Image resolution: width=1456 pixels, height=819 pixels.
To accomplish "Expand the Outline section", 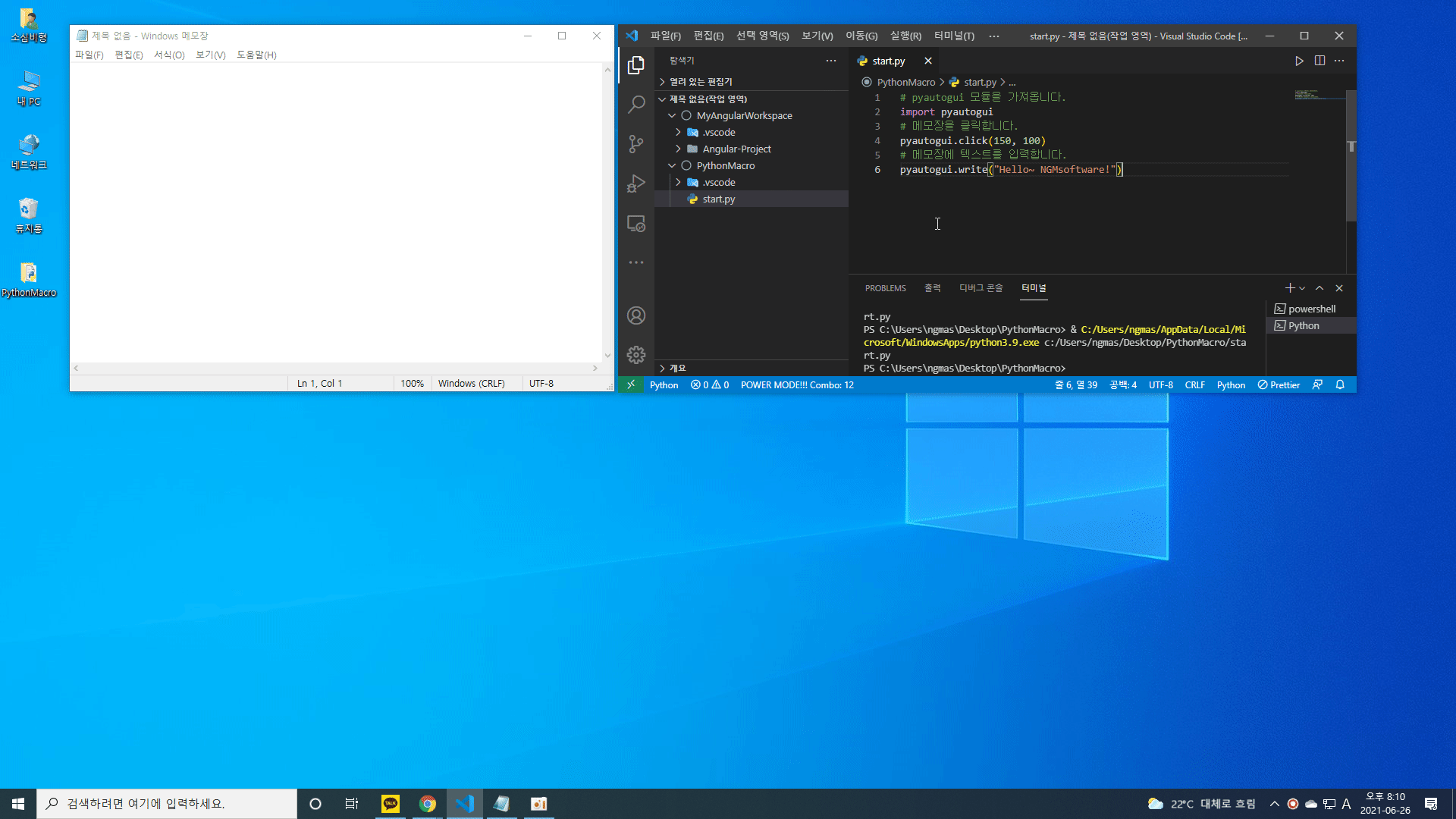I will (x=751, y=369).
